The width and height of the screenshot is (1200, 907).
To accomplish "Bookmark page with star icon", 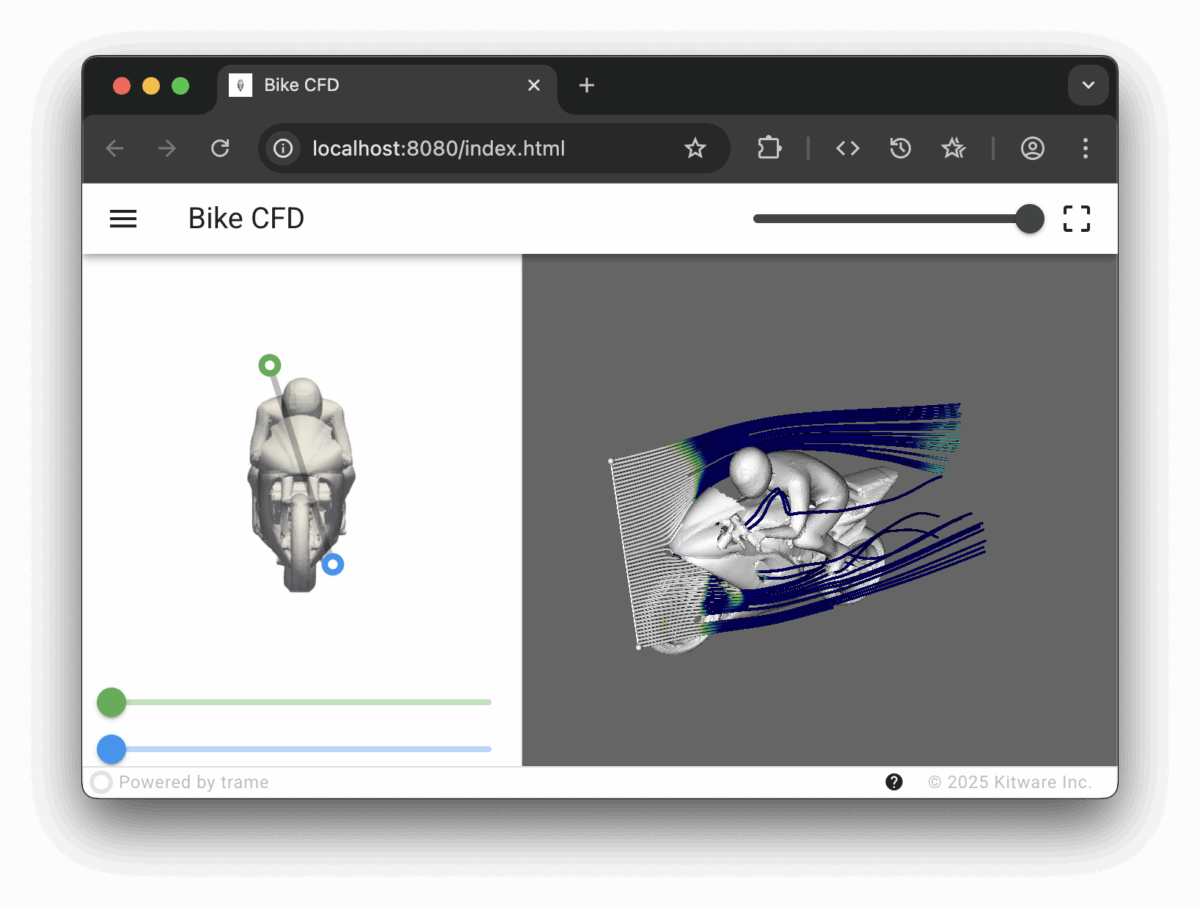I will point(695,149).
